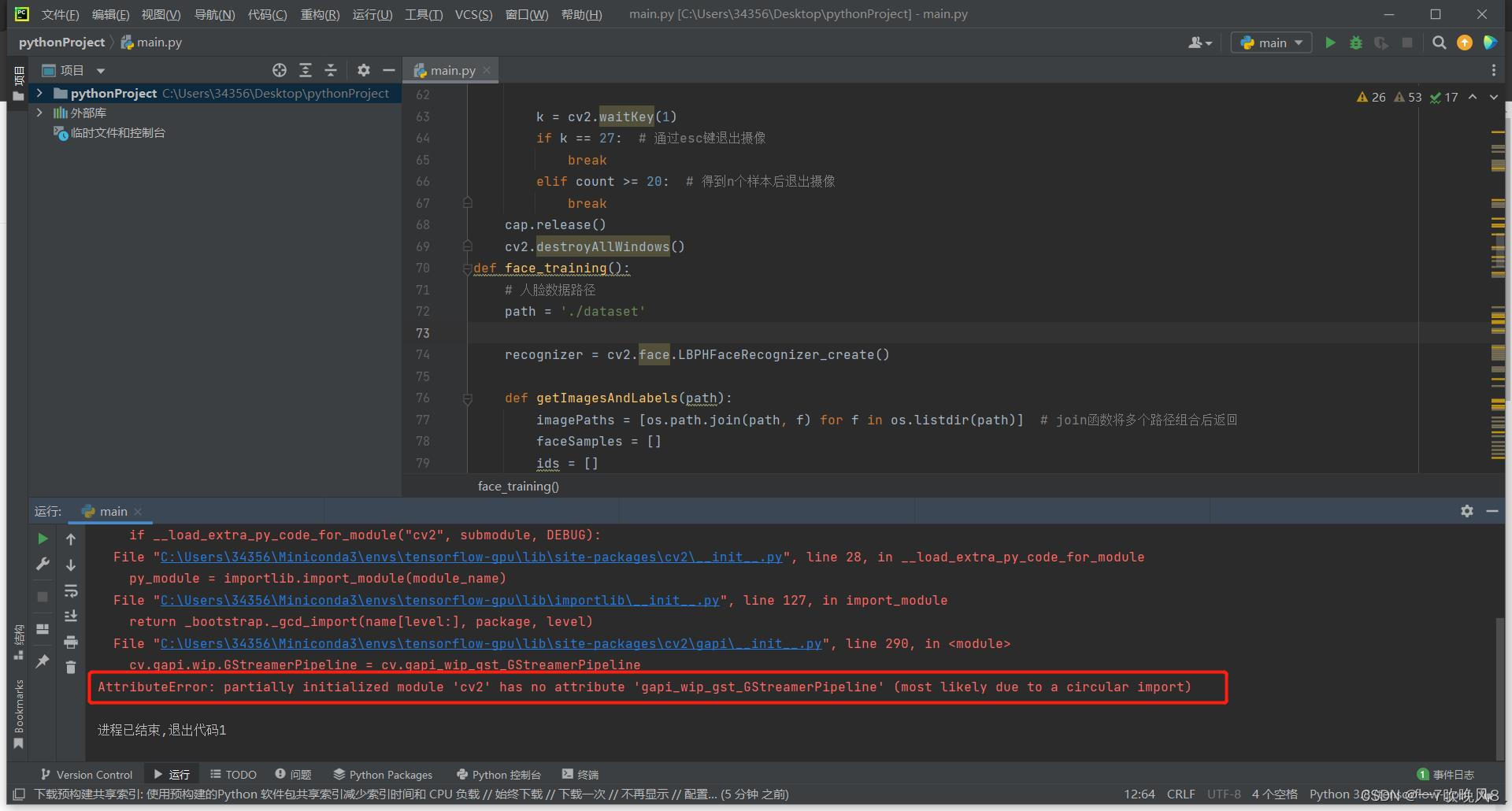
Task: Collapse the face_training function fold marker
Action: pos(467,268)
